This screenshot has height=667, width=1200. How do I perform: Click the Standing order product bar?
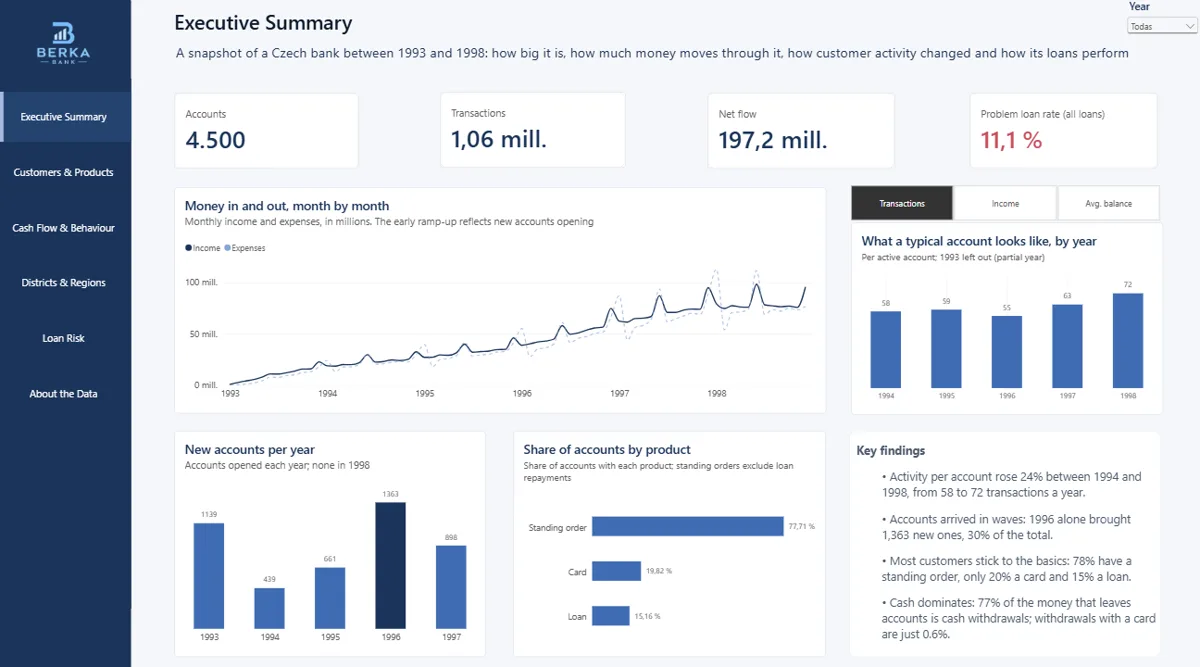coord(687,526)
